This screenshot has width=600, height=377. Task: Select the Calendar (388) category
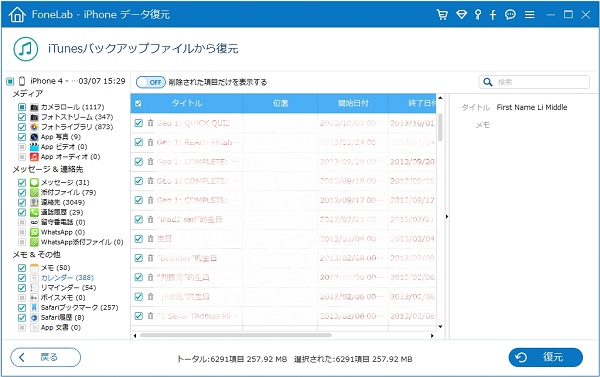tap(67, 278)
